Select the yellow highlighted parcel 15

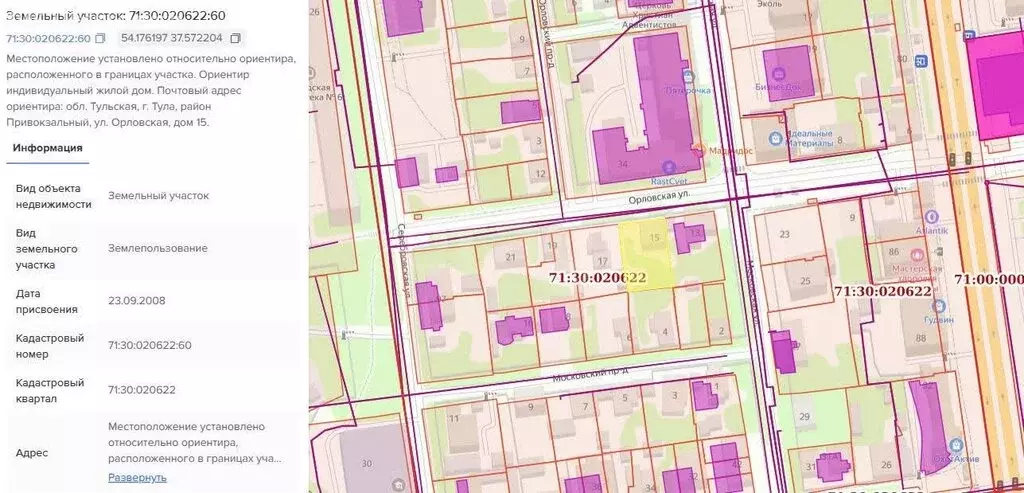[x=646, y=255]
